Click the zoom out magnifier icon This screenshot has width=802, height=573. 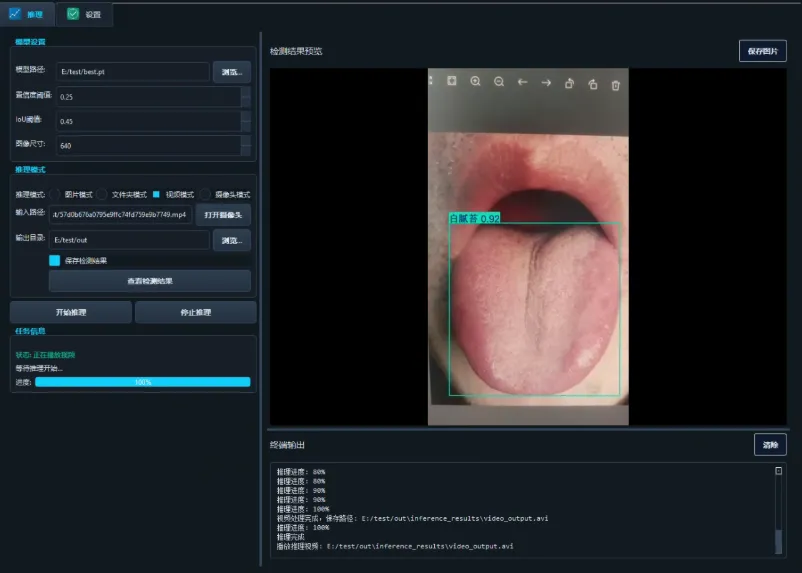click(499, 82)
